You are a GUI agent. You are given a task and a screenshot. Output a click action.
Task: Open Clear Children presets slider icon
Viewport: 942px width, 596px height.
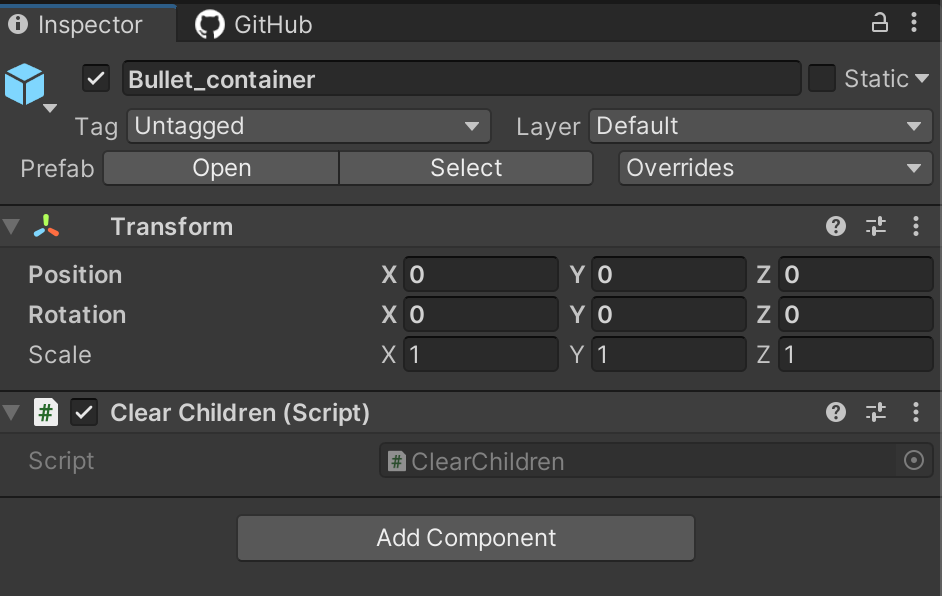(876, 412)
